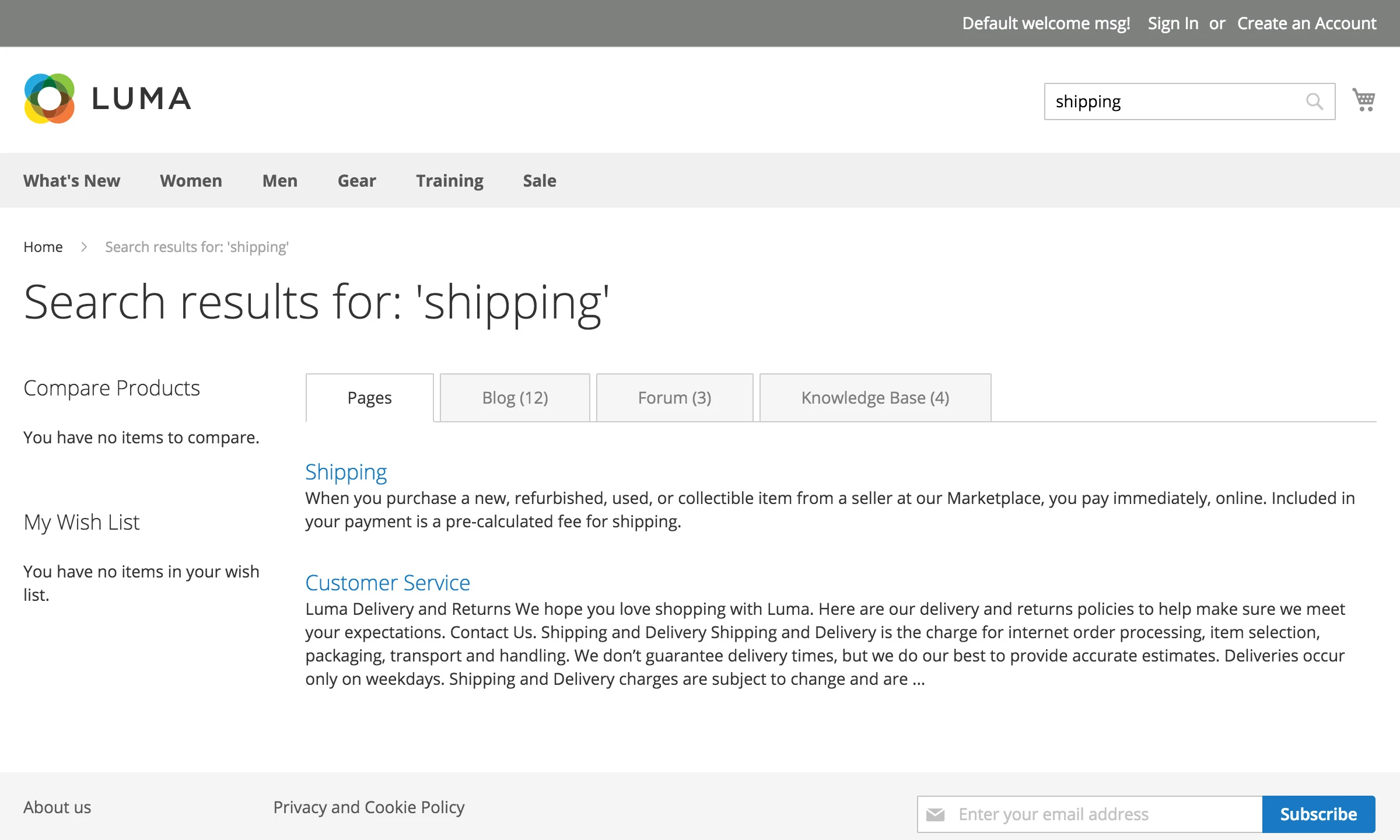Click the Sign In link
1400x840 pixels.
(x=1172, y=23)
